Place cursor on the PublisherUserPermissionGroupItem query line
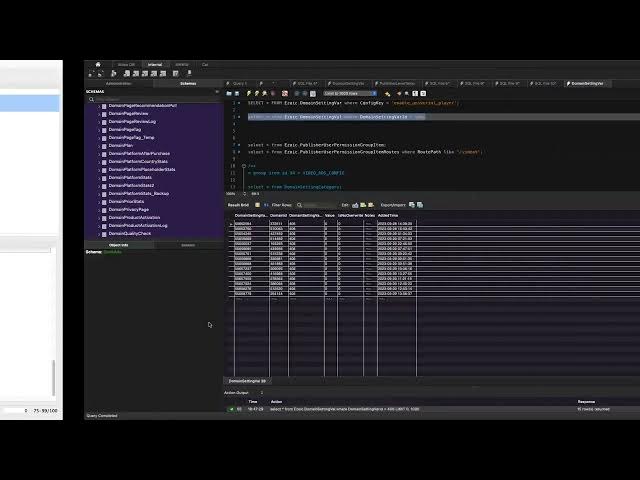Image resolution: width=640 pixels, height=480 pixels. (x=317, y=145)
